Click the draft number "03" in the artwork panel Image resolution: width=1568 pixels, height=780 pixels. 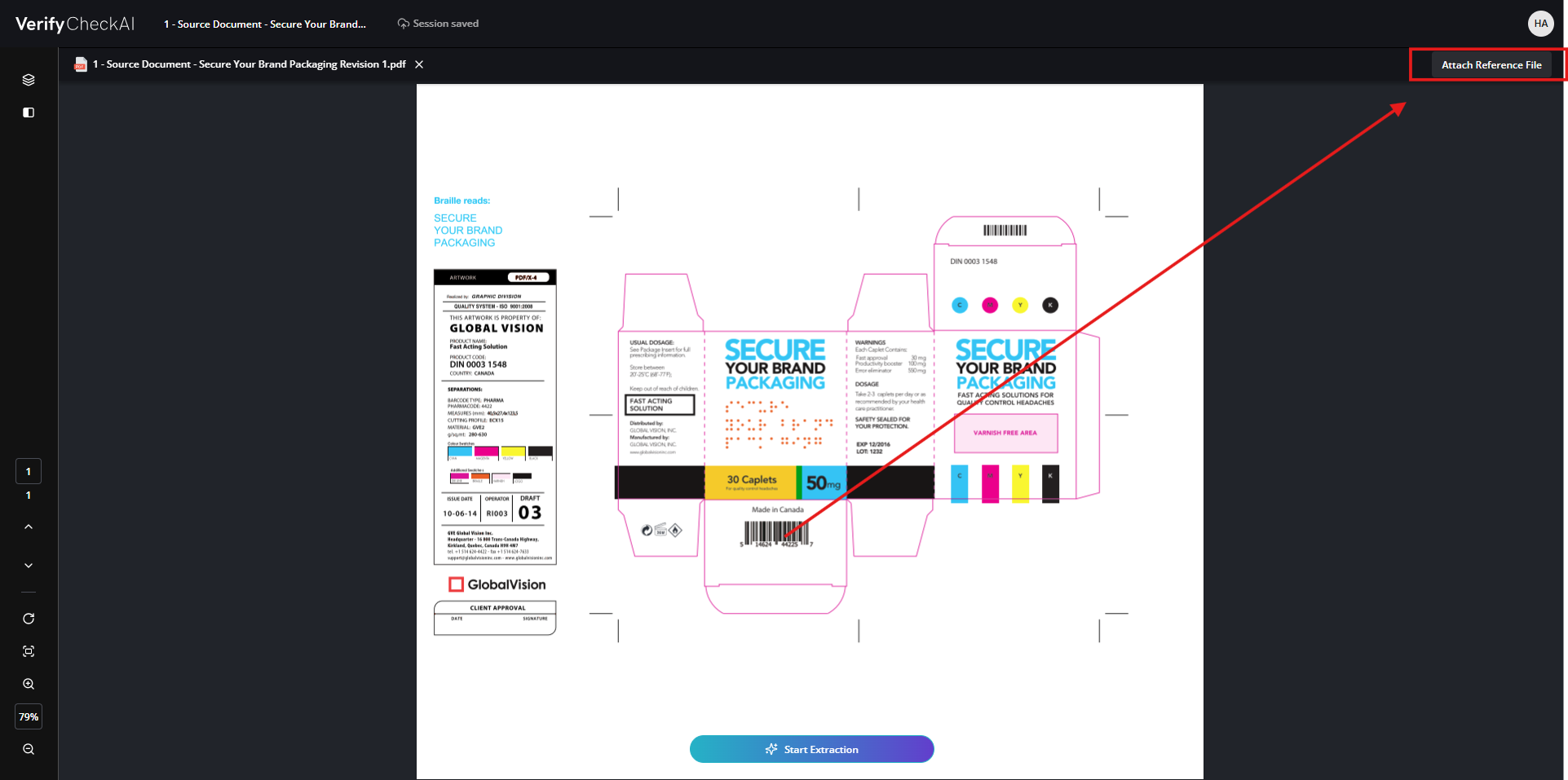530,513
